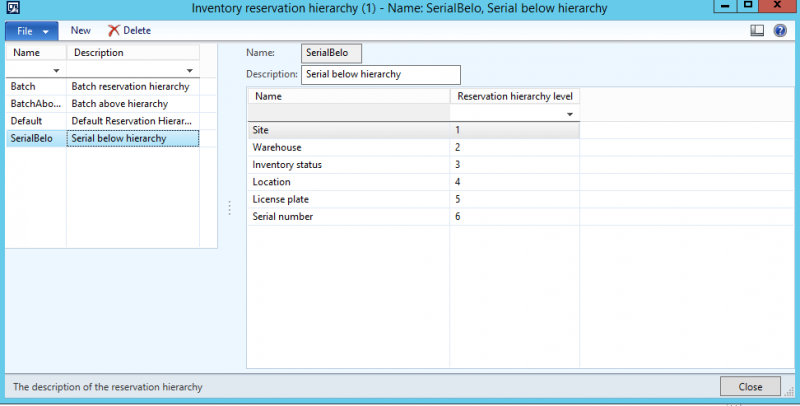
Task: Click the 'Default Reservation Hierar...' description cell
Action: [133, 121]
